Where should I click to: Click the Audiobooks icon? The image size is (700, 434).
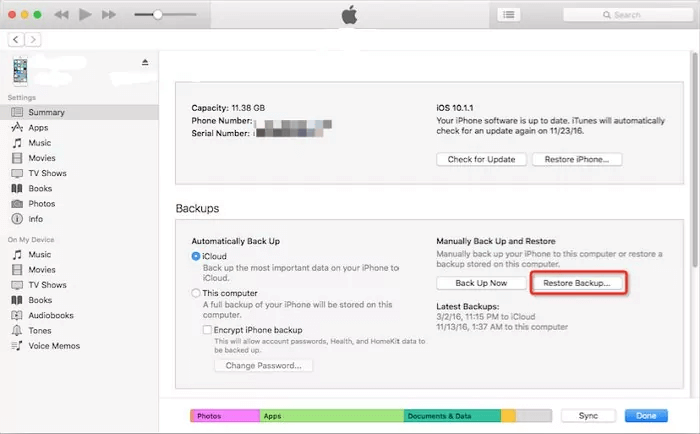tap(17, 315)
